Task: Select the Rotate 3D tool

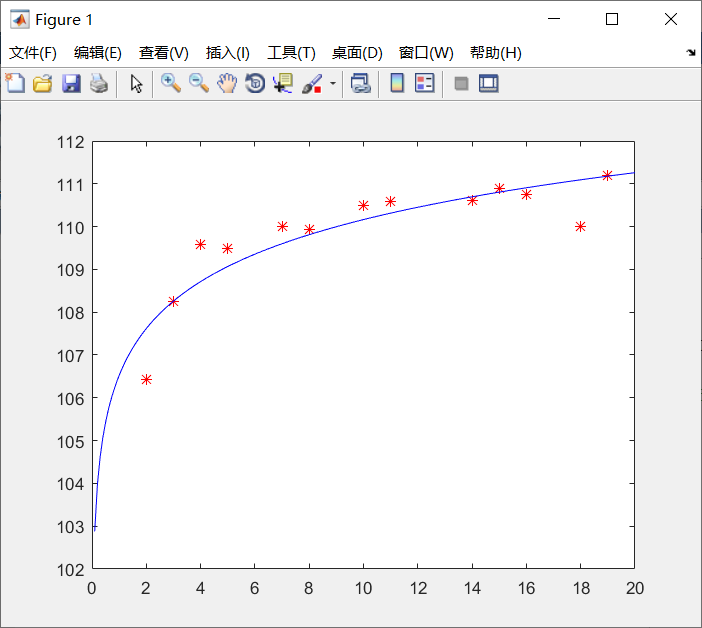Action: [255, 84]
